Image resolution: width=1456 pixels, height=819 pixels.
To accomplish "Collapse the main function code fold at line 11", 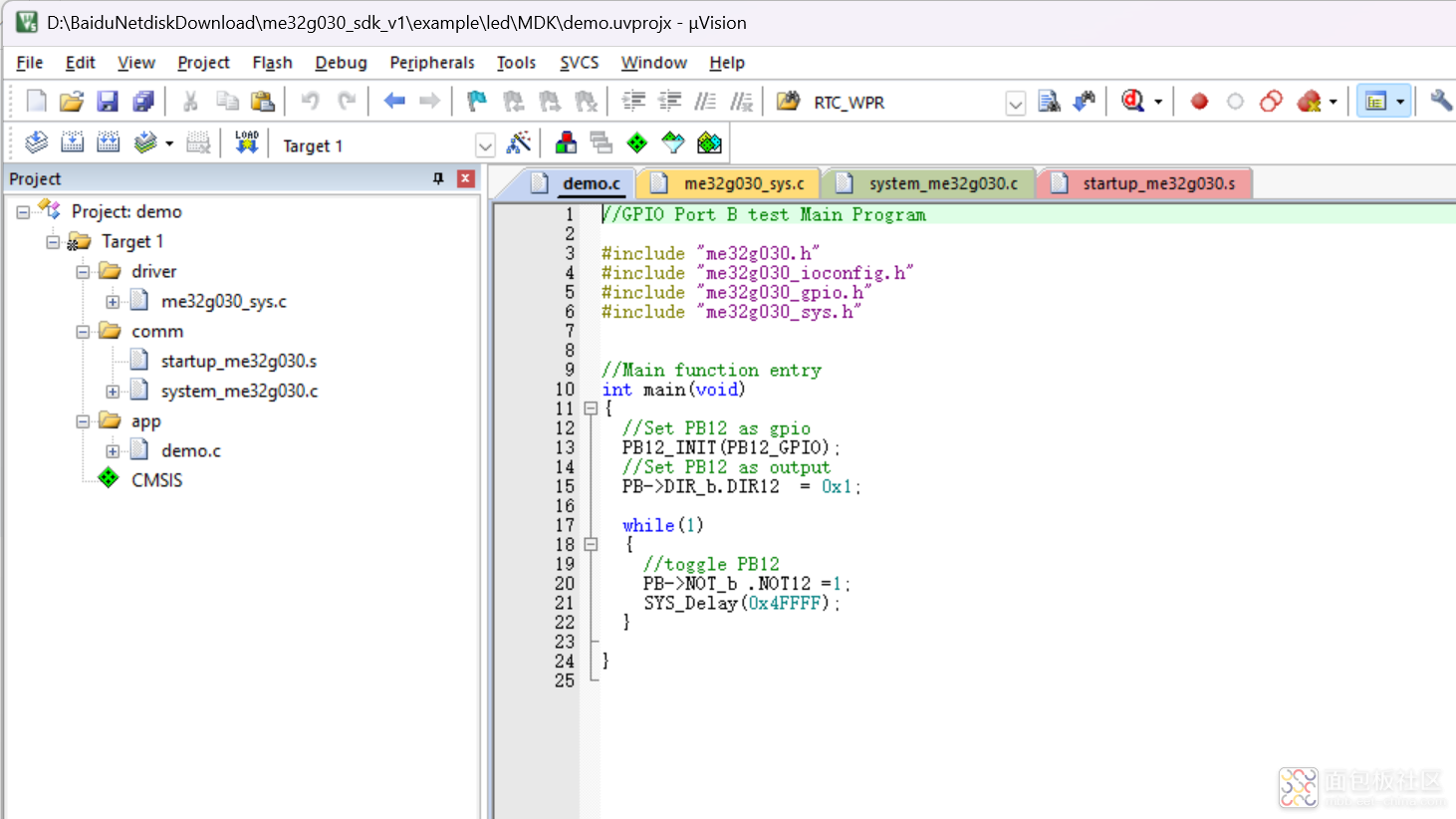I will click(591, 409).
